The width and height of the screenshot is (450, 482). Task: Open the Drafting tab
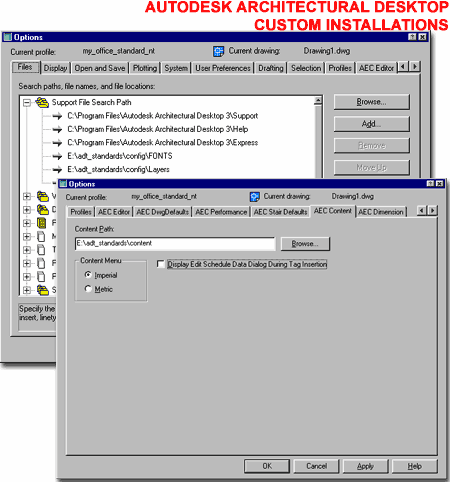271,68
